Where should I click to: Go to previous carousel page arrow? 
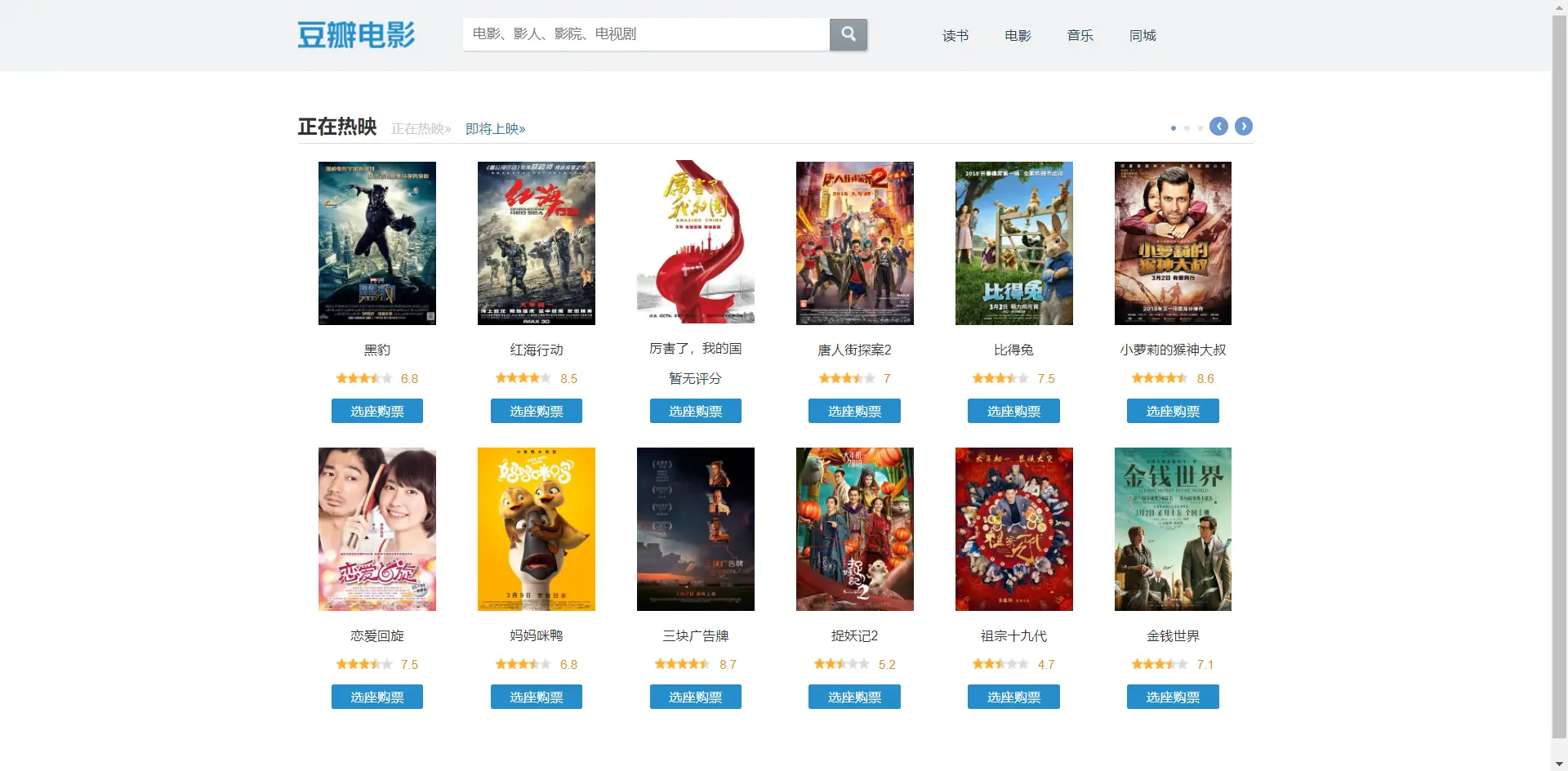click(x=1218, y=127)
